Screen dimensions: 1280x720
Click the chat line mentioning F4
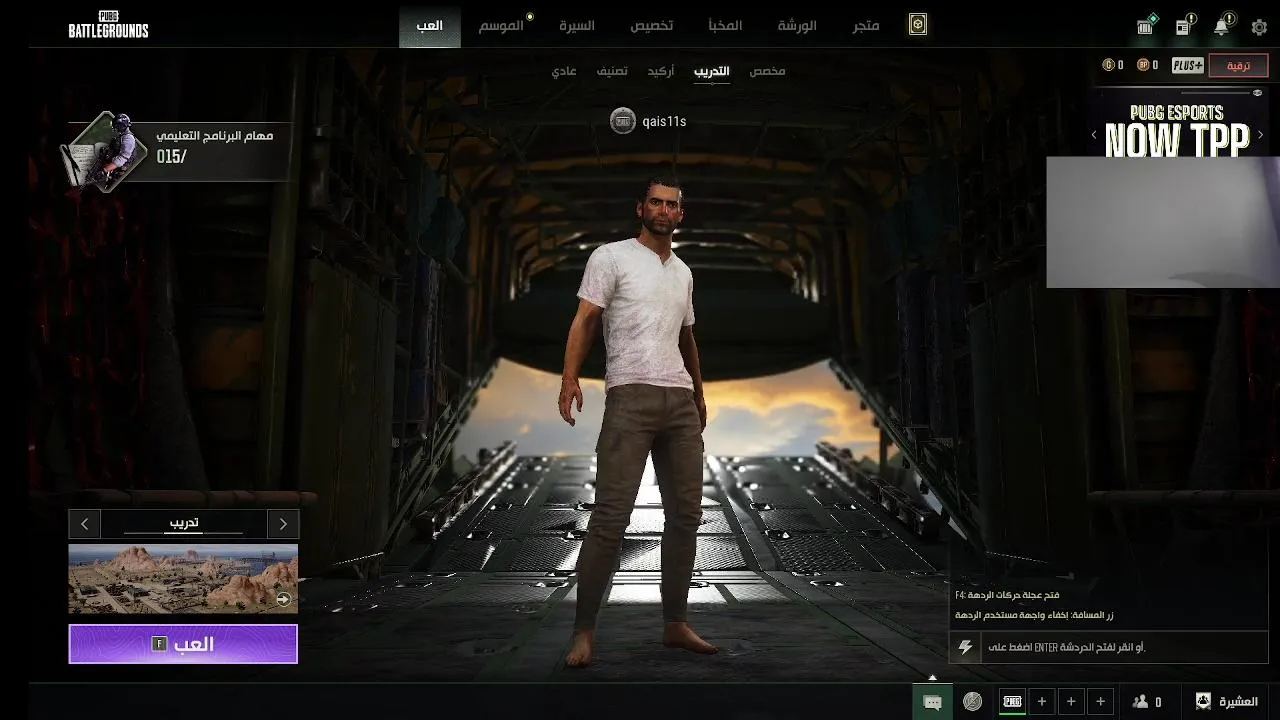pos(1007,595)
